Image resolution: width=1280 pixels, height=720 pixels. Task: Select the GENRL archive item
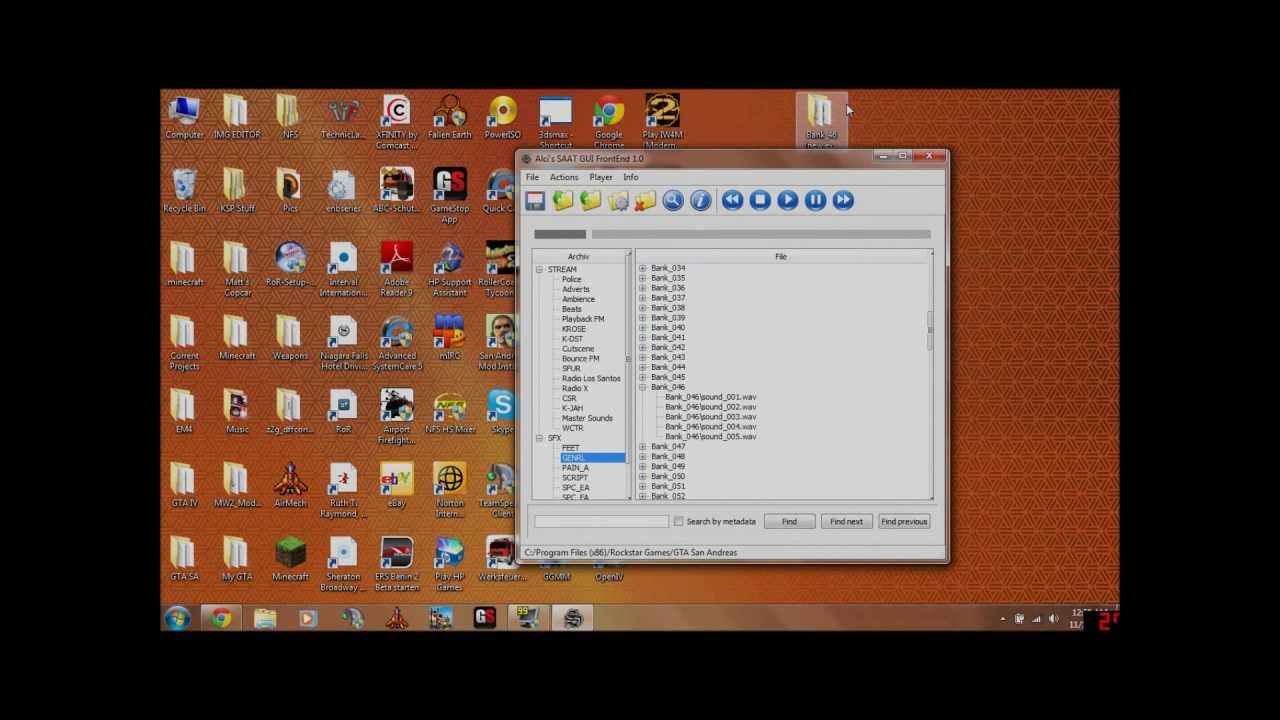592,458
